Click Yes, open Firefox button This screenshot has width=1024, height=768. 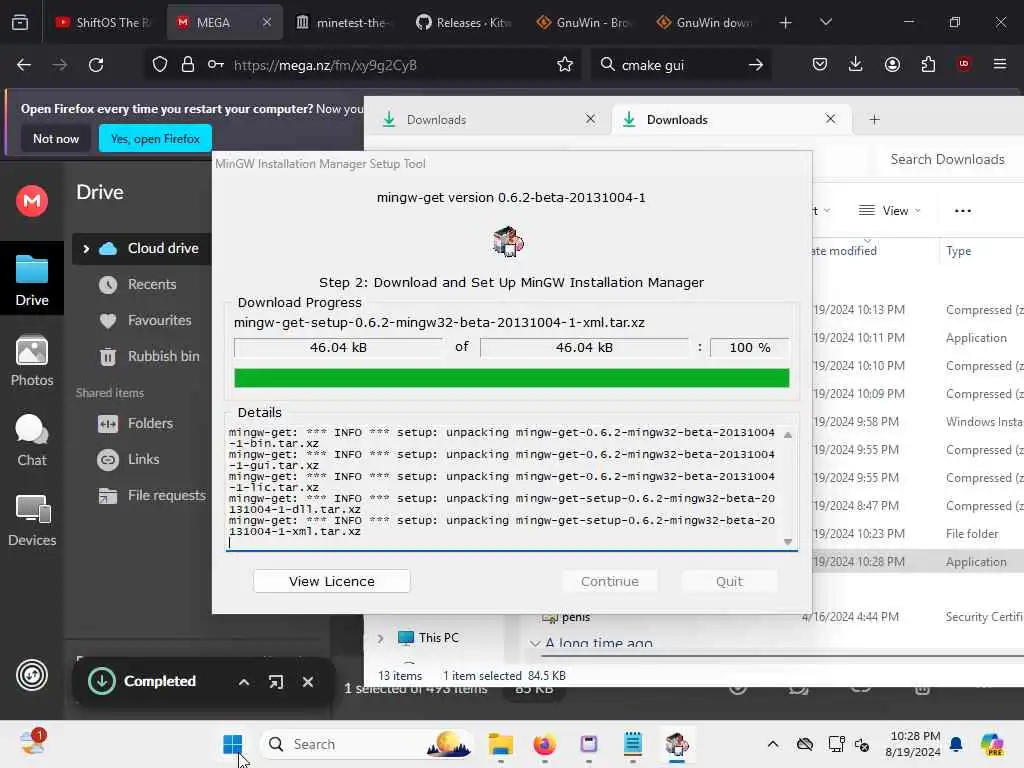[155, 138]
